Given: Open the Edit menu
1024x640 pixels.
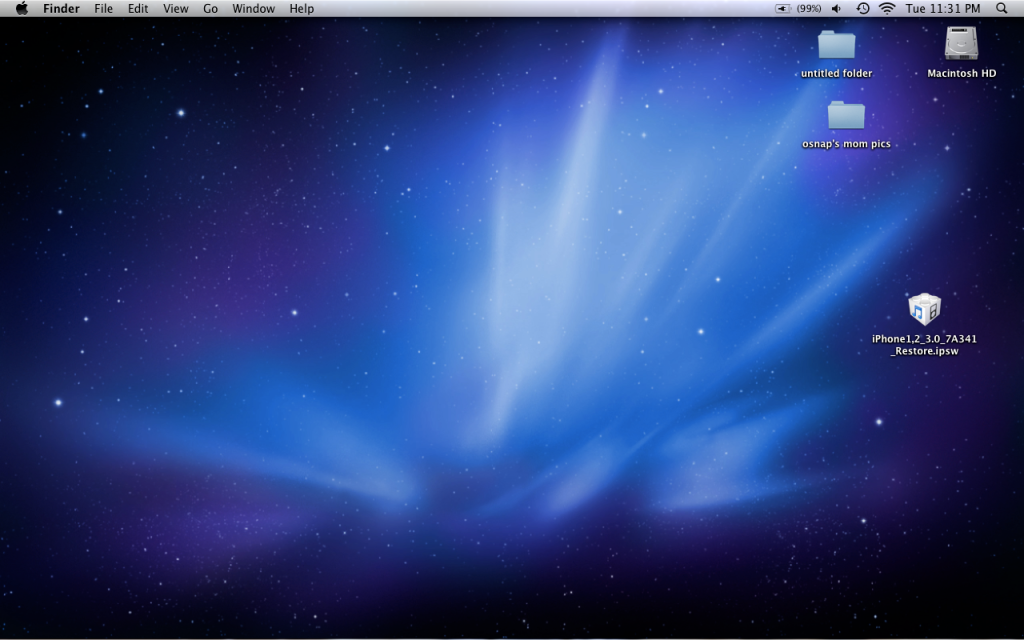Looking at the screenshot, I should click(x=138, y=9).
